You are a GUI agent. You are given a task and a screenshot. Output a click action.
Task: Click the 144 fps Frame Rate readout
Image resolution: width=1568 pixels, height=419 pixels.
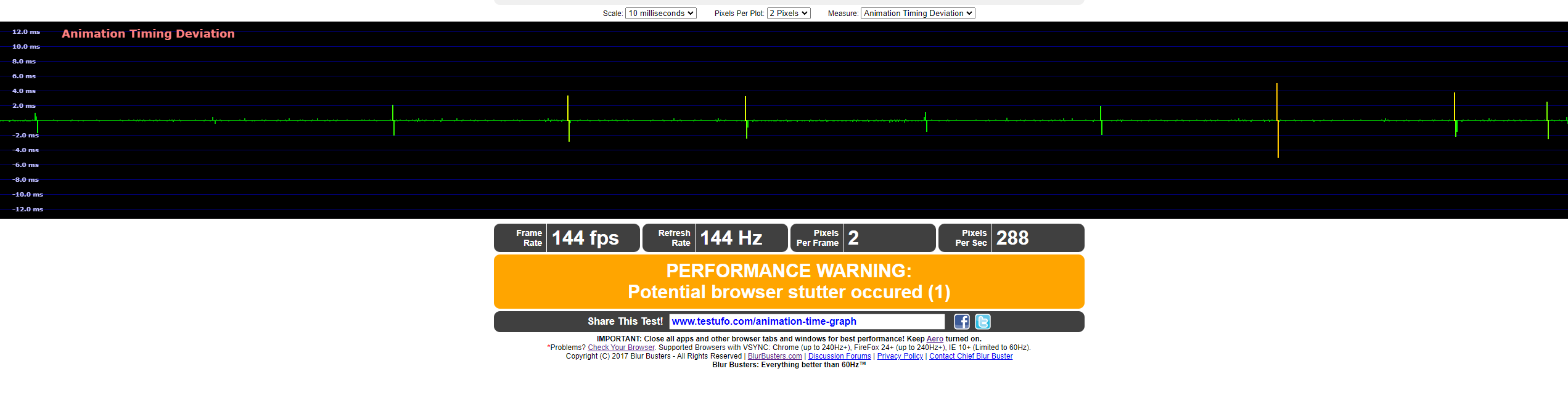[585, 238]
